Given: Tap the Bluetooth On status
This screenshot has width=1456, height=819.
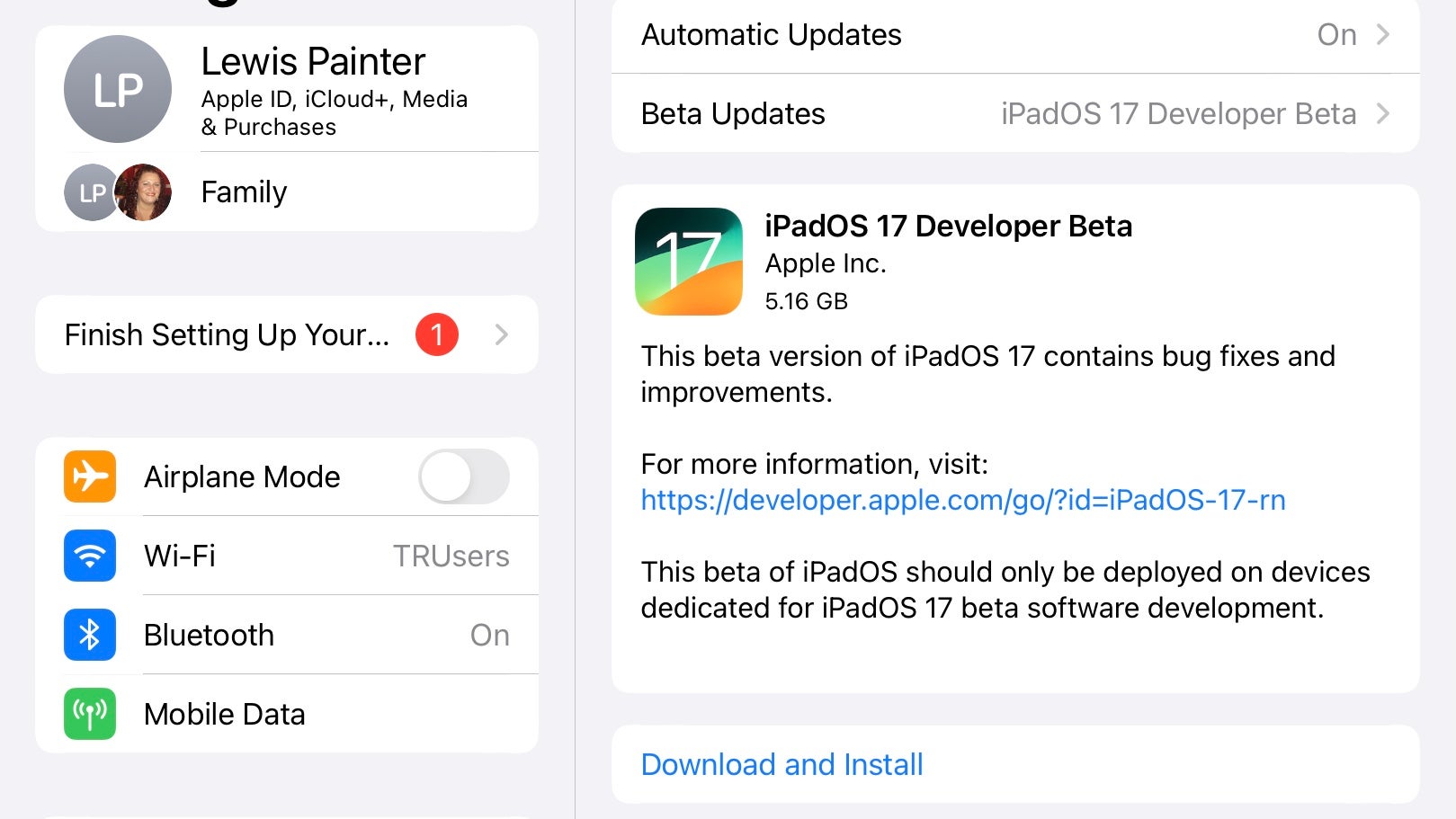Looking at the screenshot, I should point(490,636).
